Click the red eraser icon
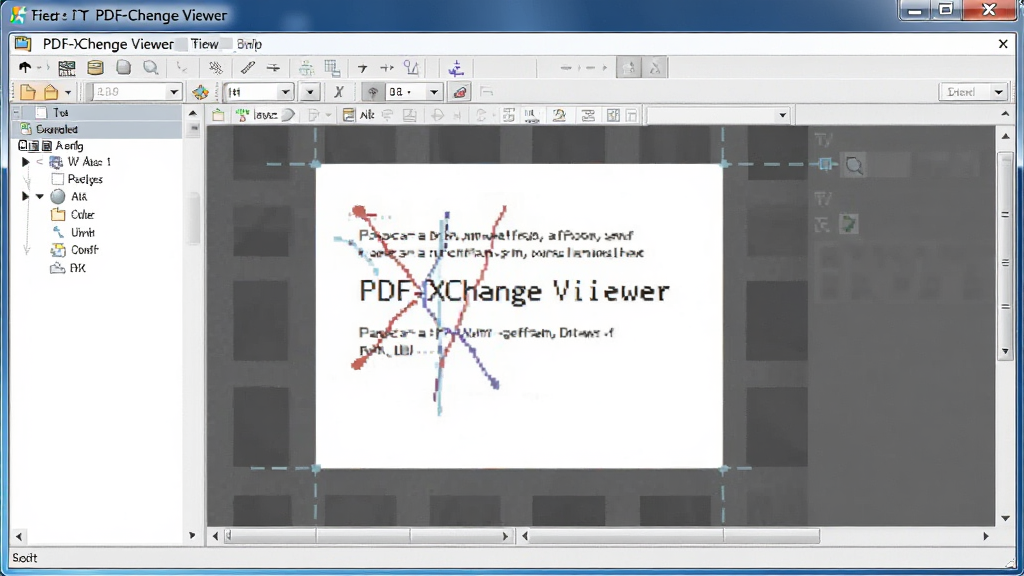The width and height of the screenshot is (1024, 576). (x=460, y=92)
